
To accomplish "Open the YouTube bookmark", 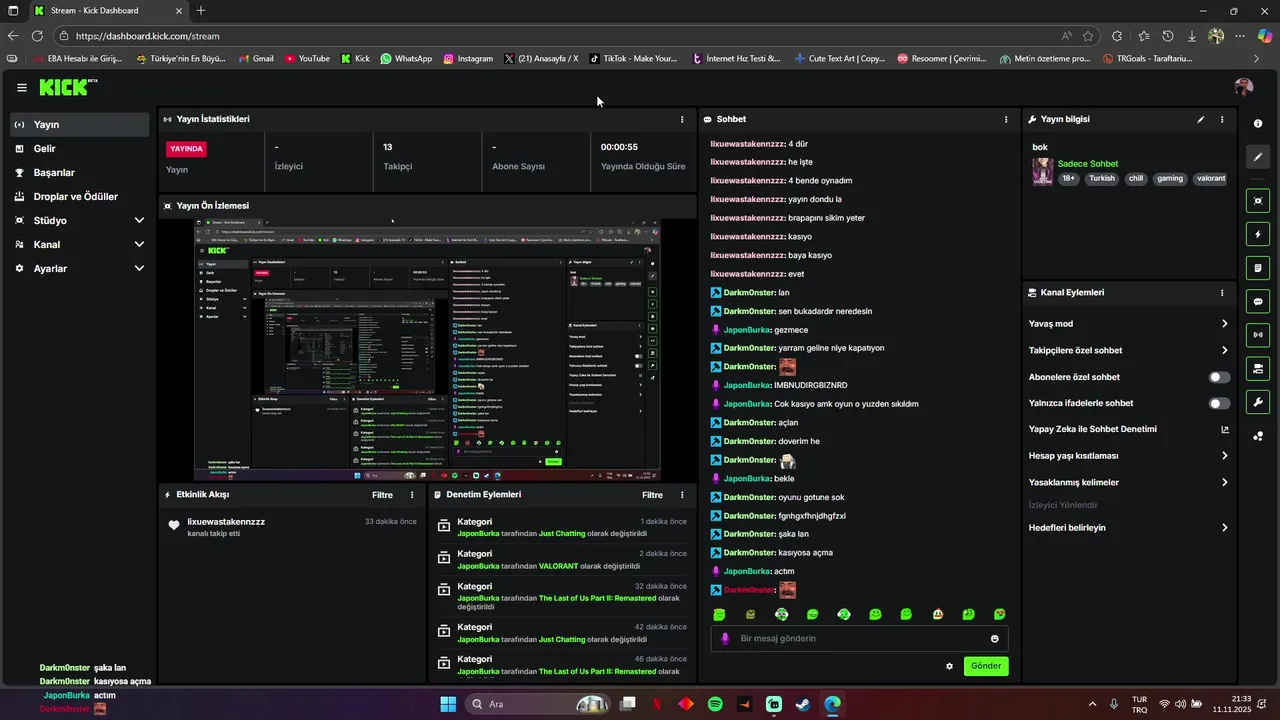I will click(307, 59).
